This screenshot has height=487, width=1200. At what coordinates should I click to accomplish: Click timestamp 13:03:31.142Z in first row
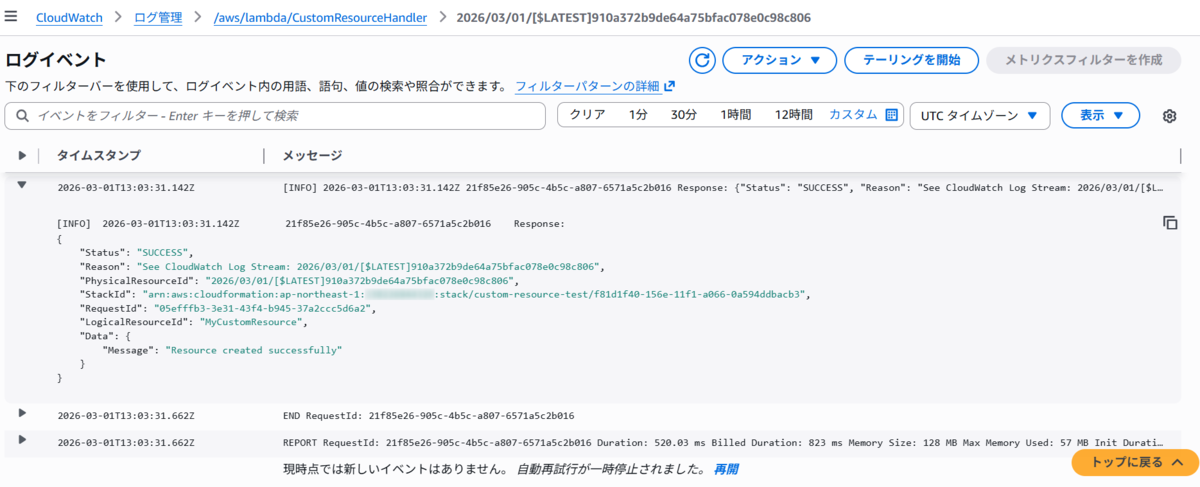pyautogui.click(x=125, y=187)
